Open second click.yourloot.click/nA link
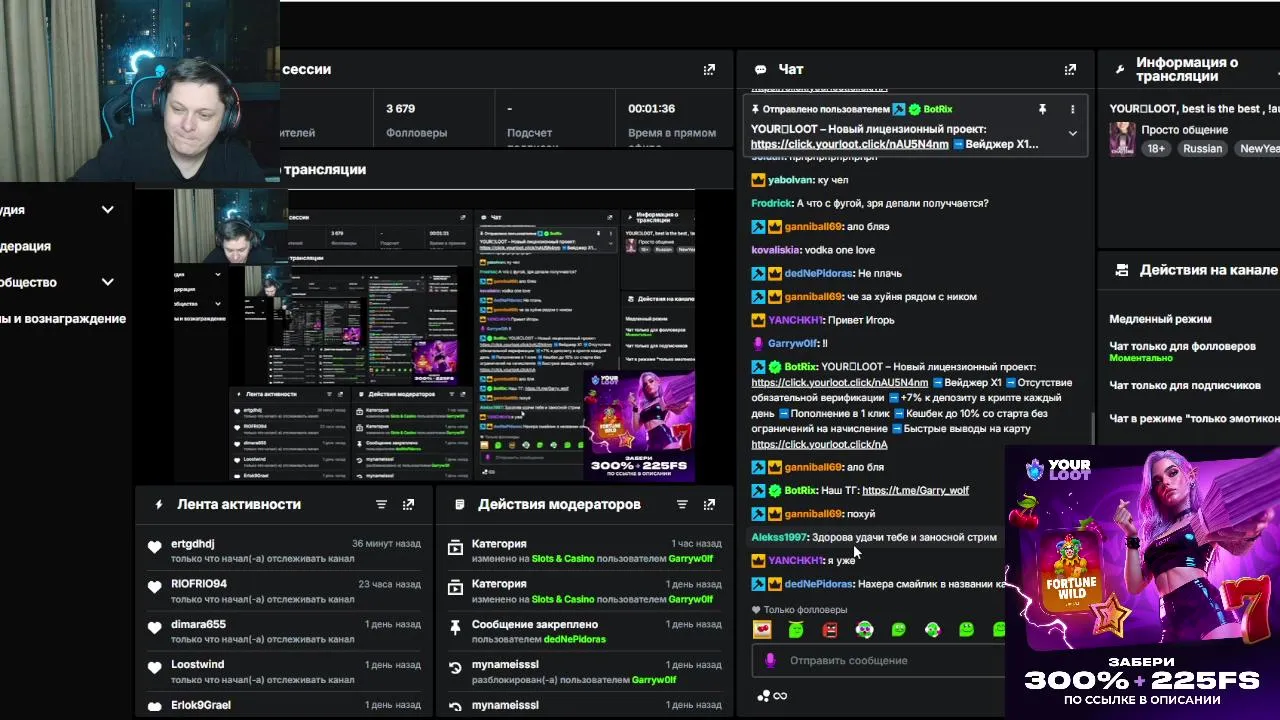 [x=819, y=444]
